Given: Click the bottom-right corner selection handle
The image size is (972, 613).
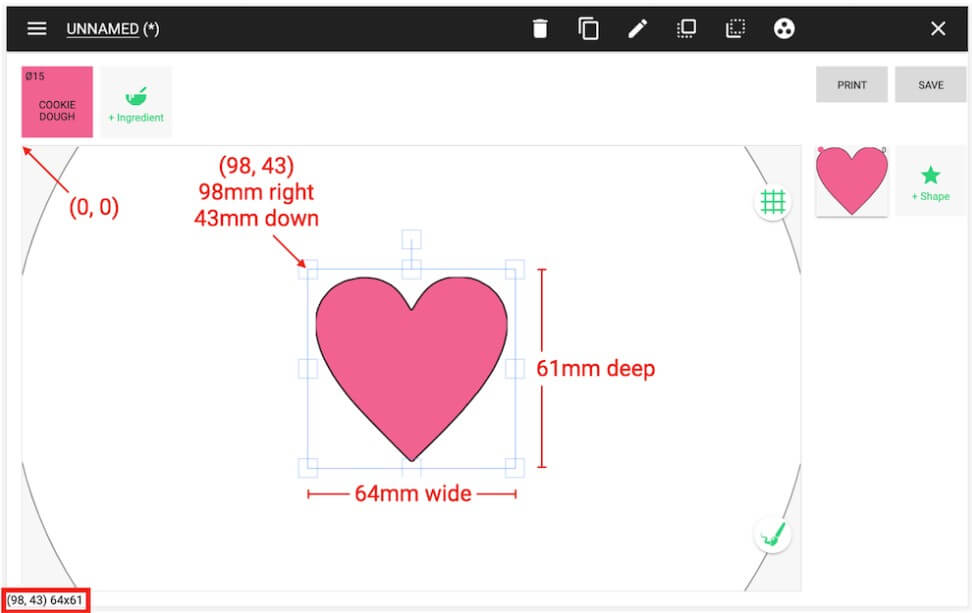Looking at the screenshot, I should coord(515,467).
